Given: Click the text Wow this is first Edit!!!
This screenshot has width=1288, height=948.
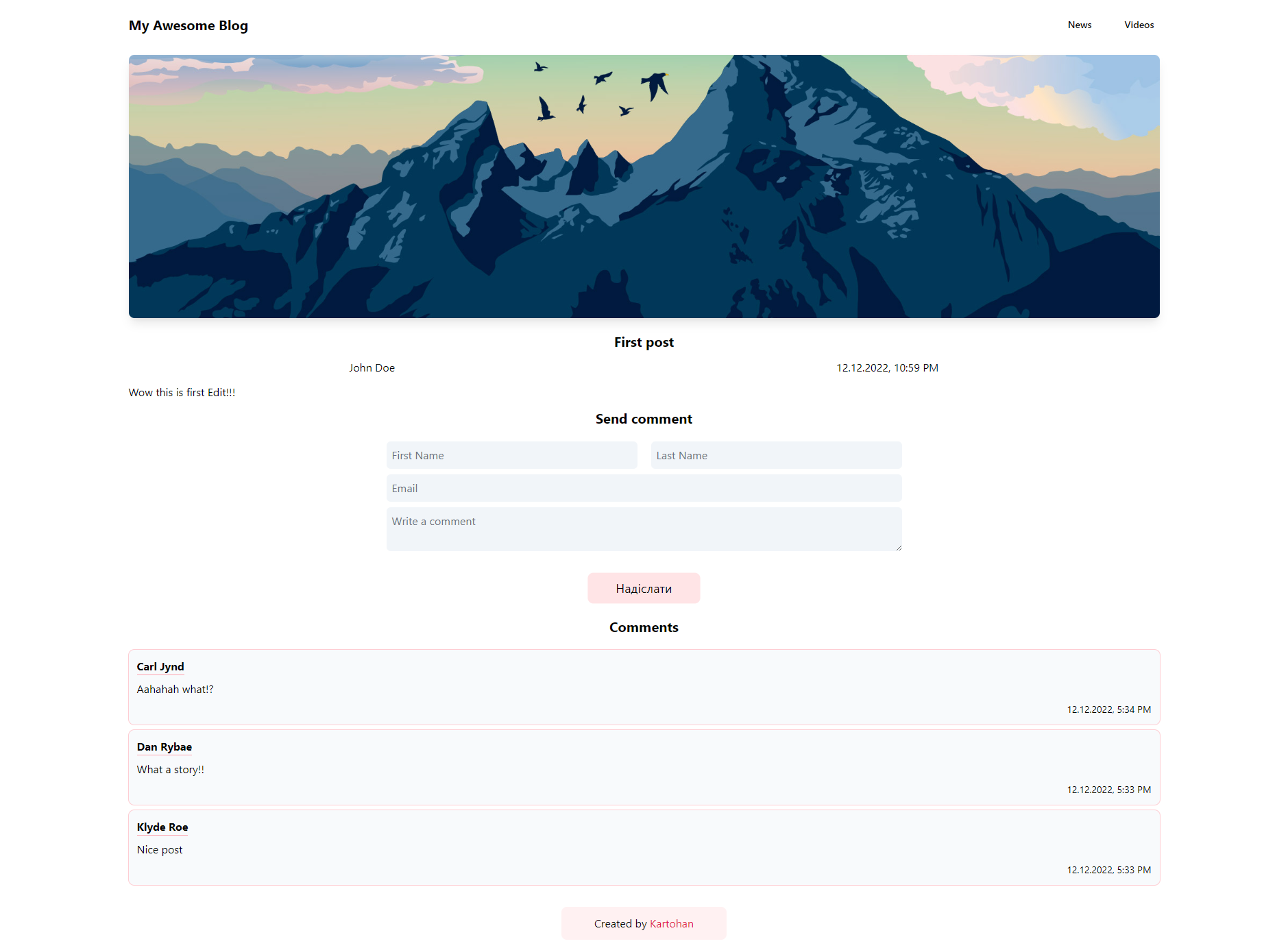Looking at the screenshot, I should 182,393.
